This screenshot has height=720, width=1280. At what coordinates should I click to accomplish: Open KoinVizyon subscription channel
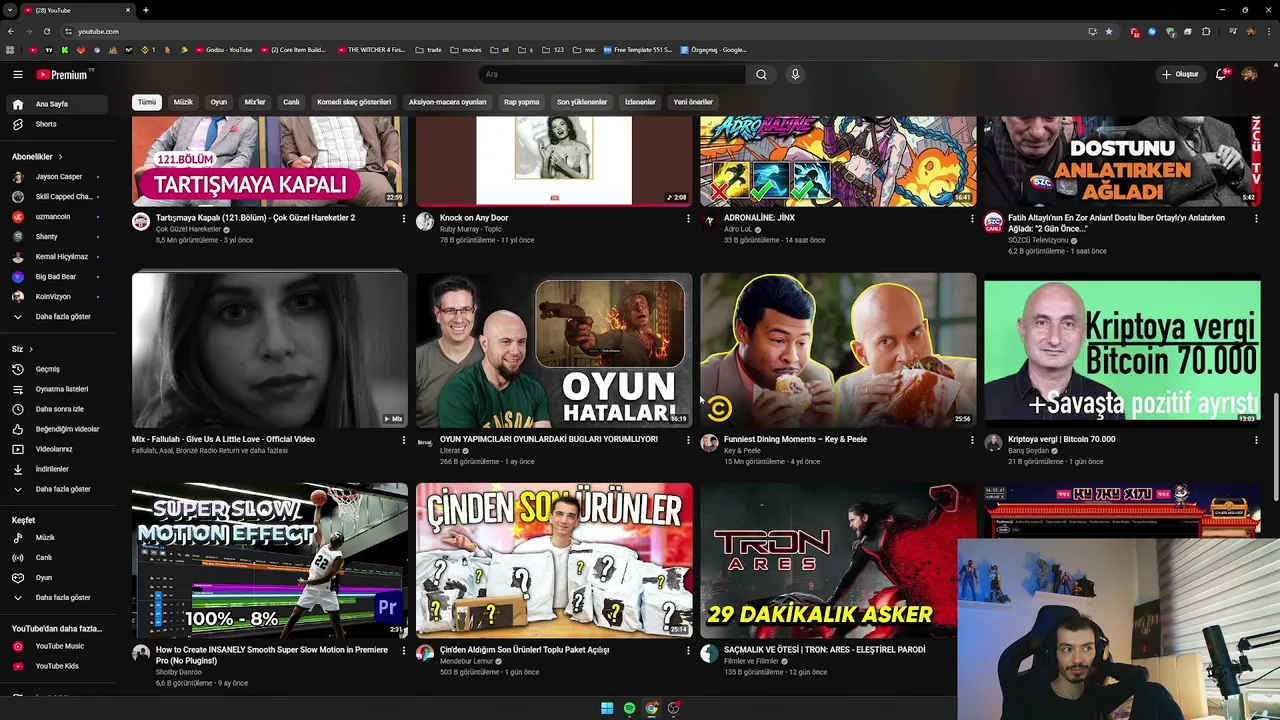pyautogui.click(x=56, y=297)
